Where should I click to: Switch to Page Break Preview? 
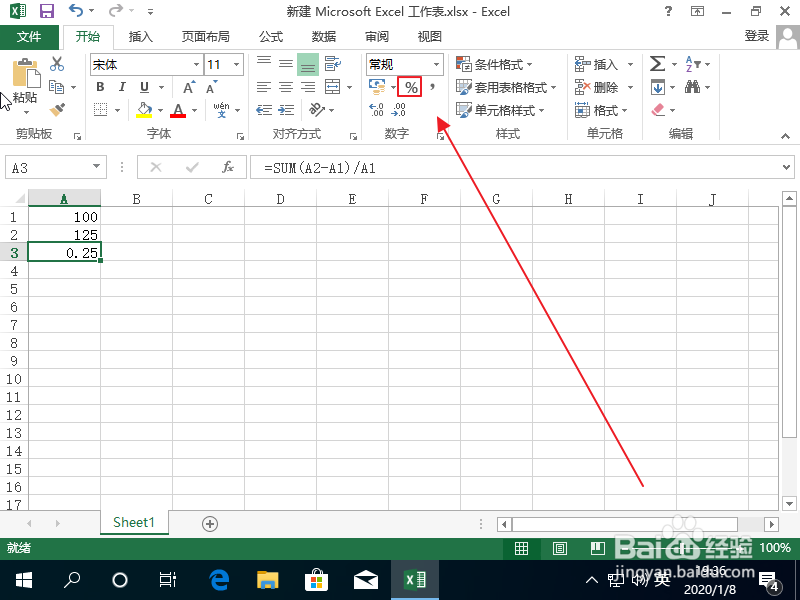(597, 548)
